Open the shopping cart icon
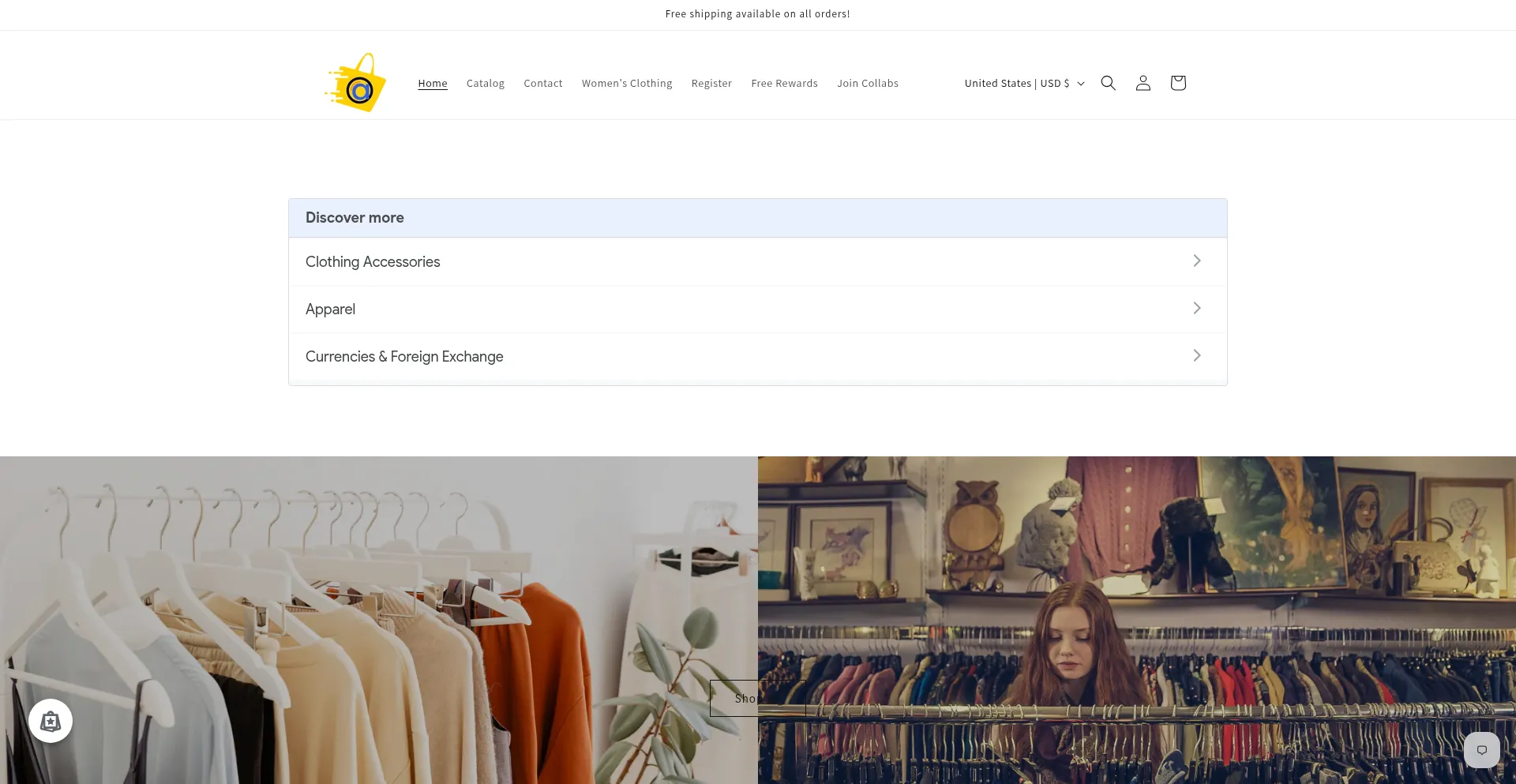The height and width of the screenshot is (784, 1516). point(1177,83)
